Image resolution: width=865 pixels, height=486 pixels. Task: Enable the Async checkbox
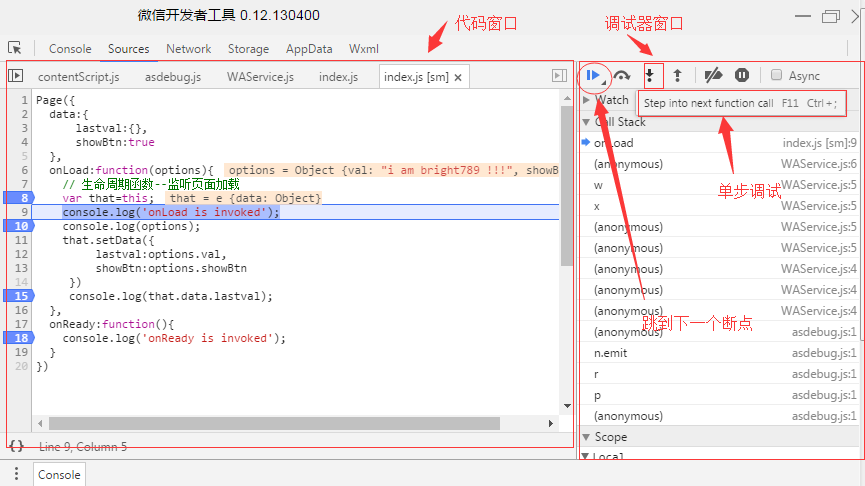776,75
